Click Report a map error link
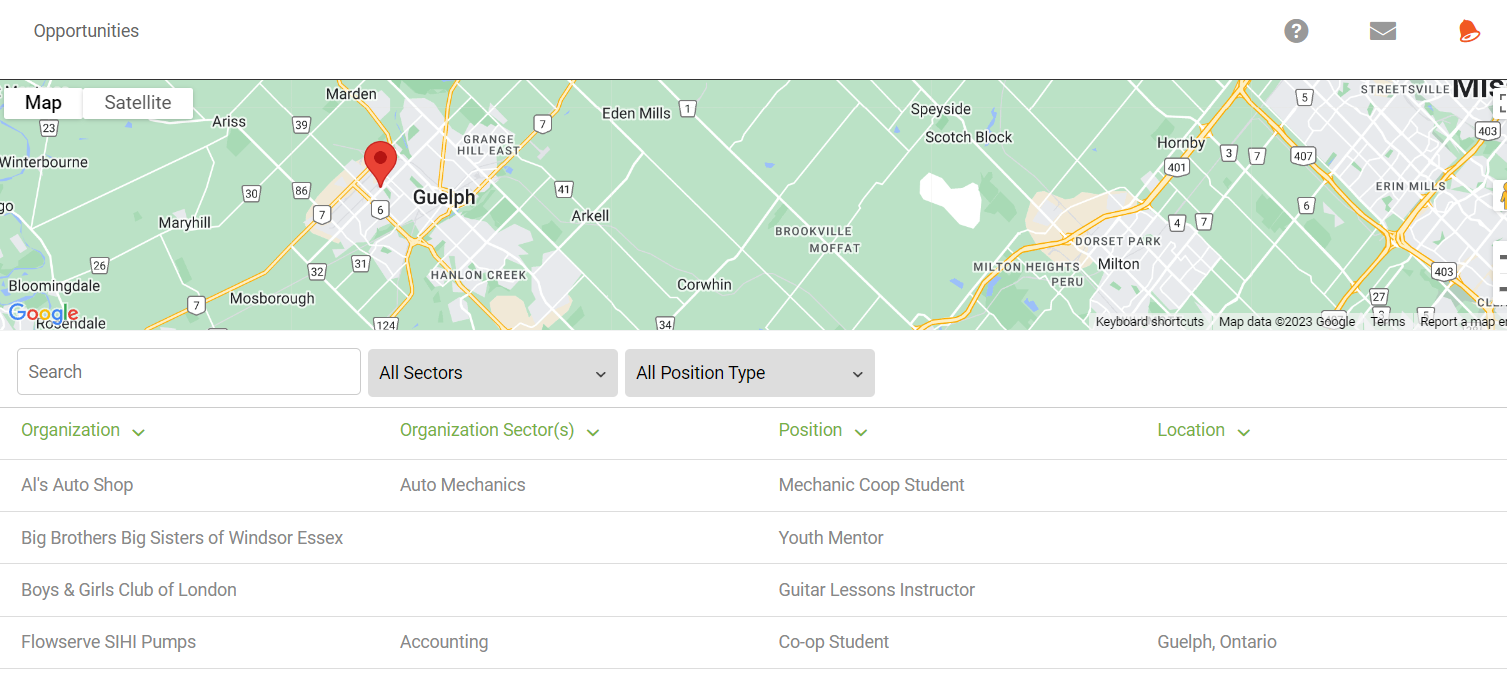1507x678 pixels. pyautogui.click(x=1463, y=322)
